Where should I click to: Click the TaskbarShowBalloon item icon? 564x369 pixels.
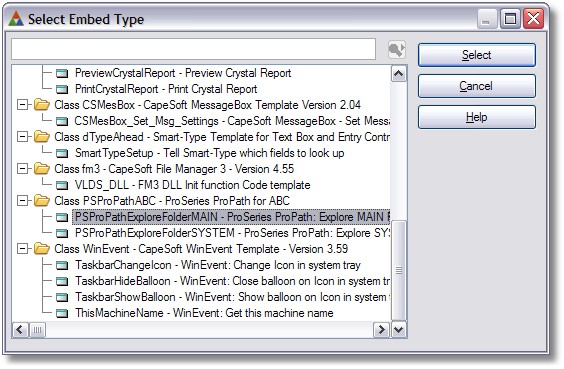click(x=62, y=297)
